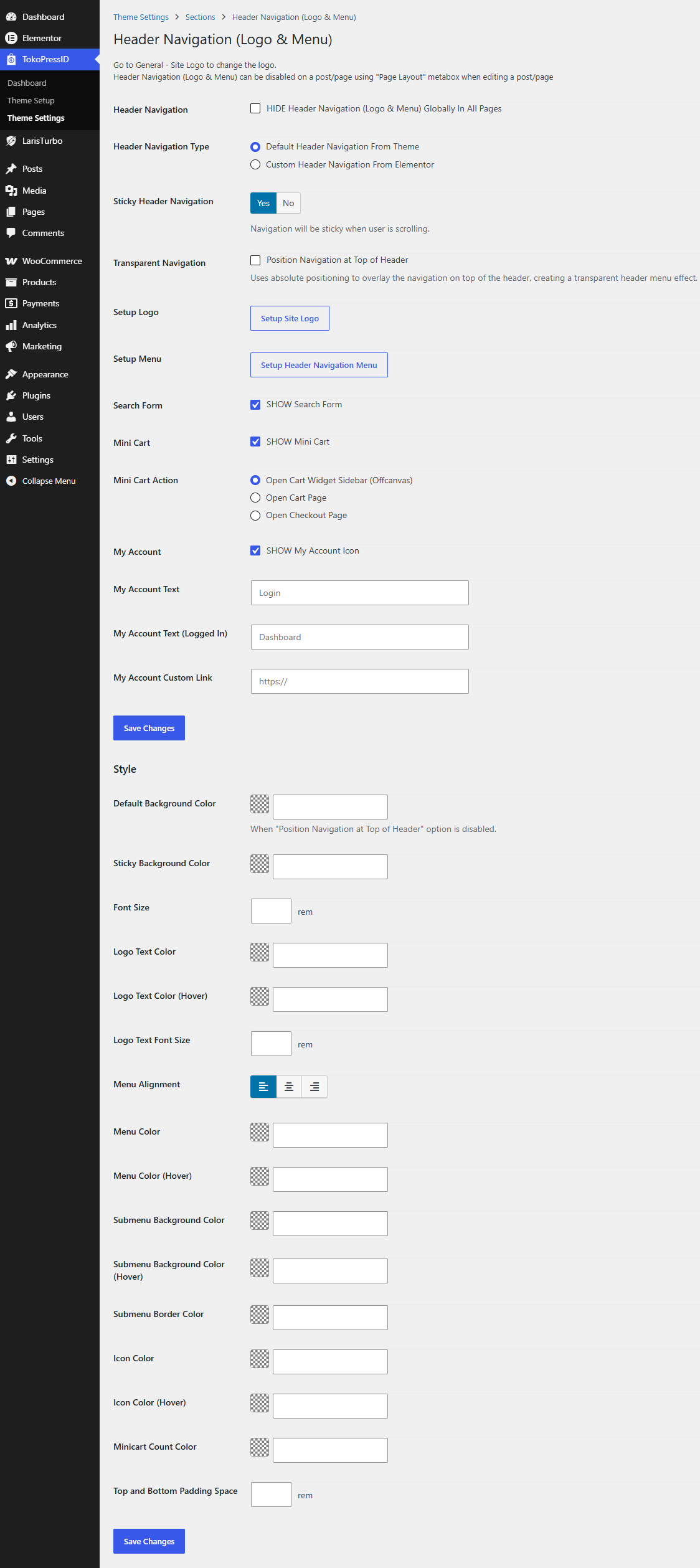Click Setup Header Navigation Menu button

(x=319, y=365)
